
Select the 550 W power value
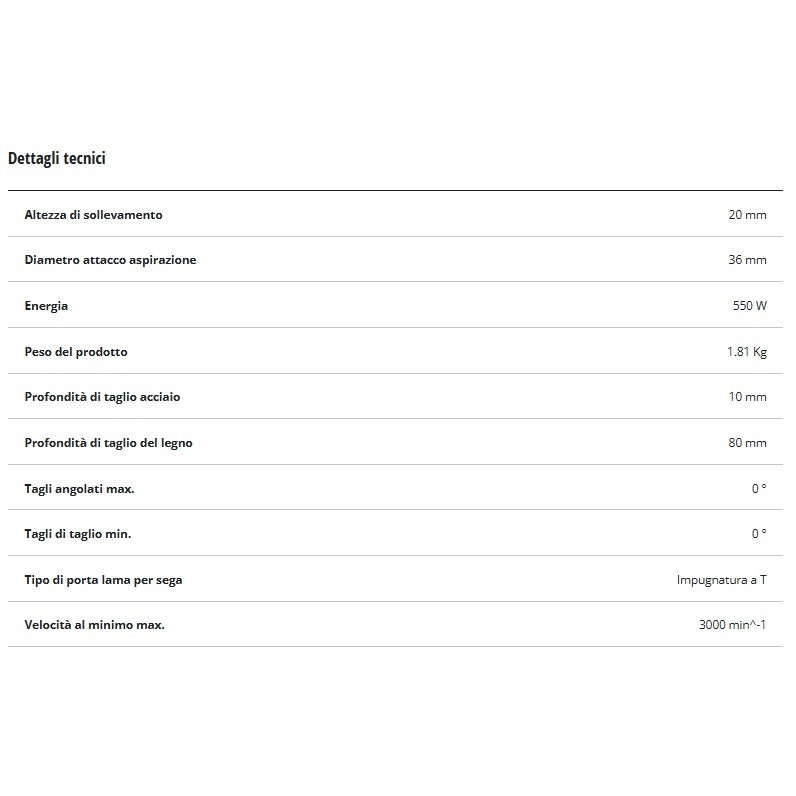pos(749,306)
